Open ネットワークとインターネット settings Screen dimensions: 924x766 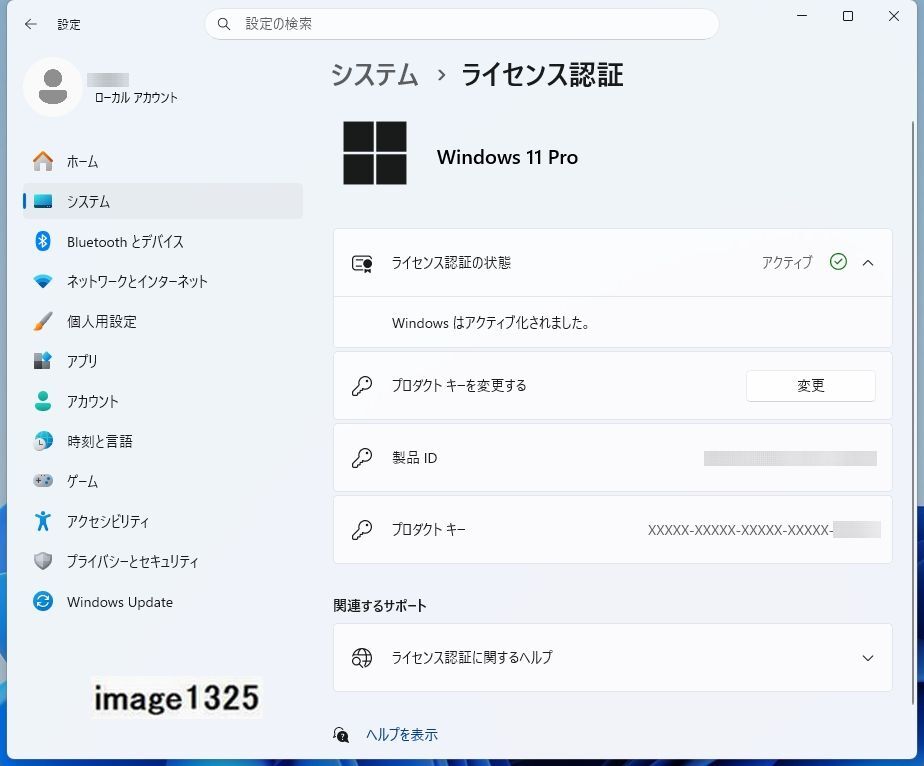coord(162,282)
